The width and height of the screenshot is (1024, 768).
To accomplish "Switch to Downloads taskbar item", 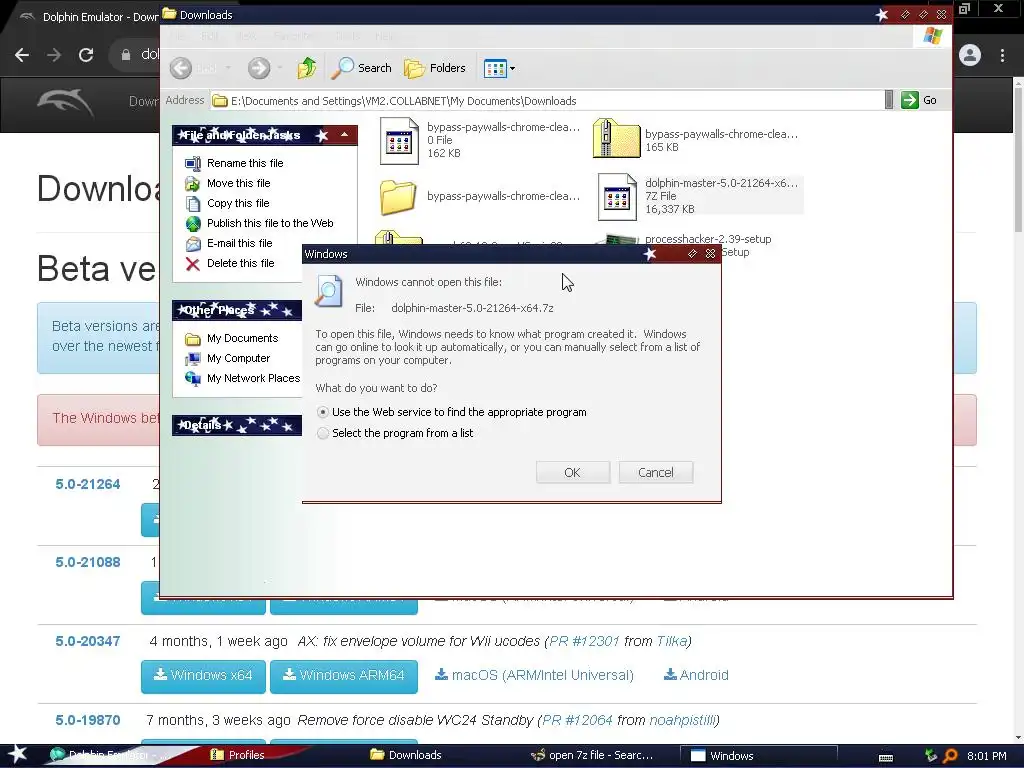I will pos(406,755).
